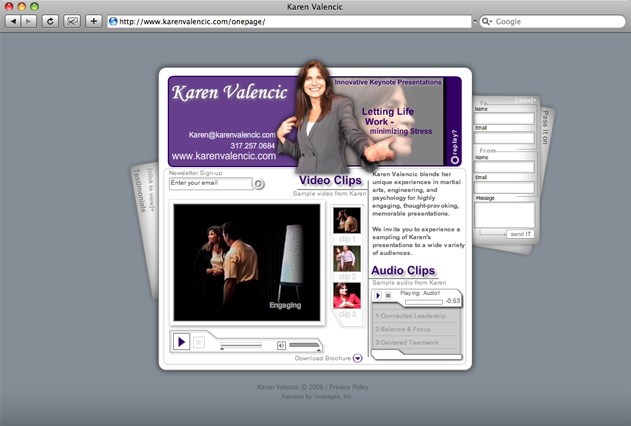The width and height of the screenshot is (631, 426).
Task: Select the clip 2 video thumbnail
Action: 346,258
